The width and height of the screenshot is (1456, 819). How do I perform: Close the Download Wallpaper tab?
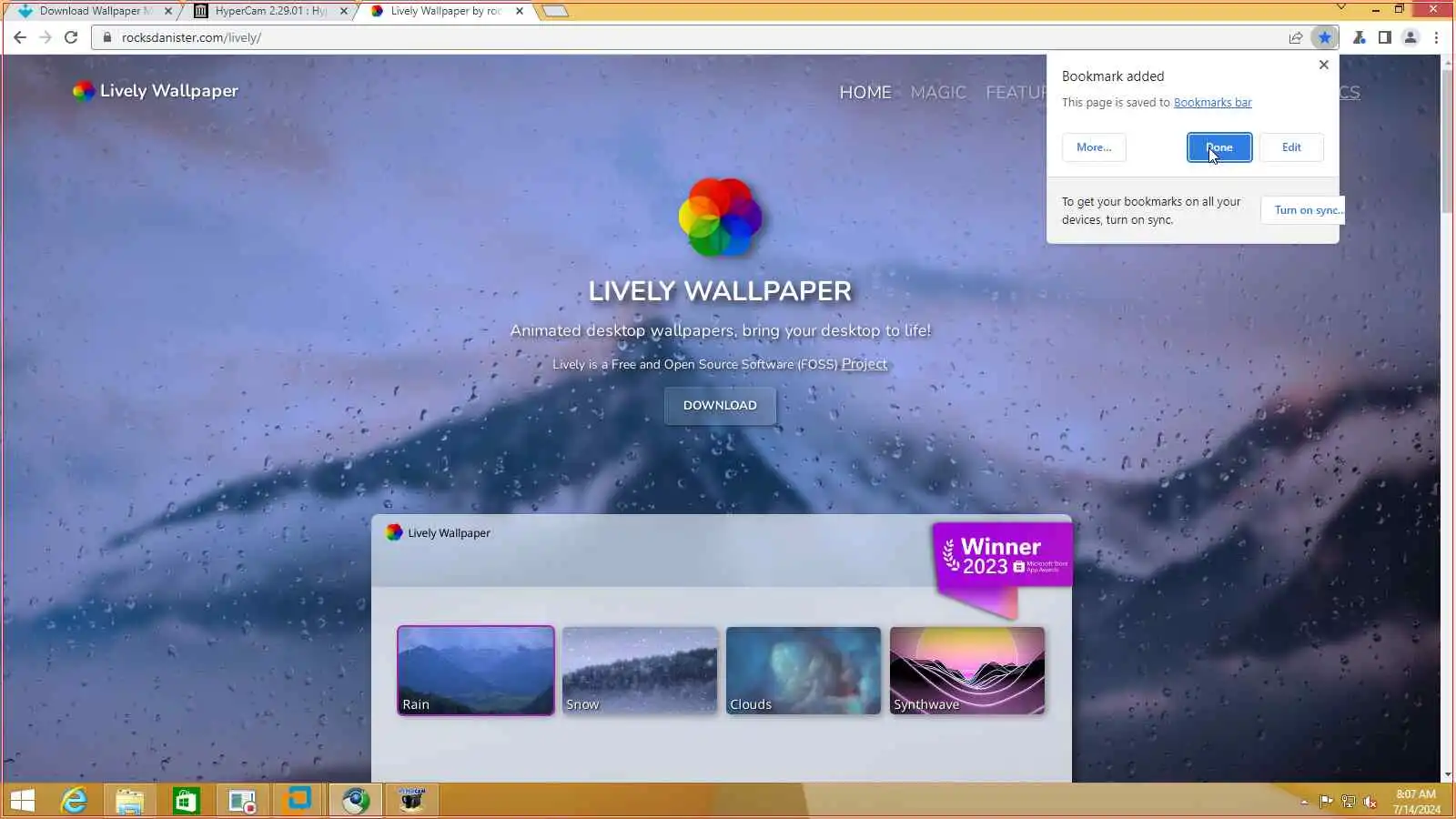[168, 11]
